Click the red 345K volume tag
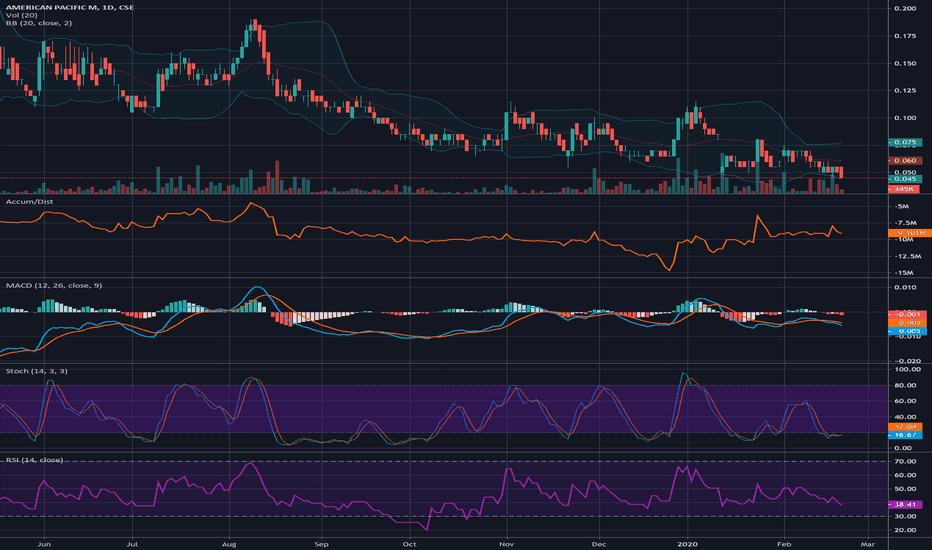 point(903,188)
